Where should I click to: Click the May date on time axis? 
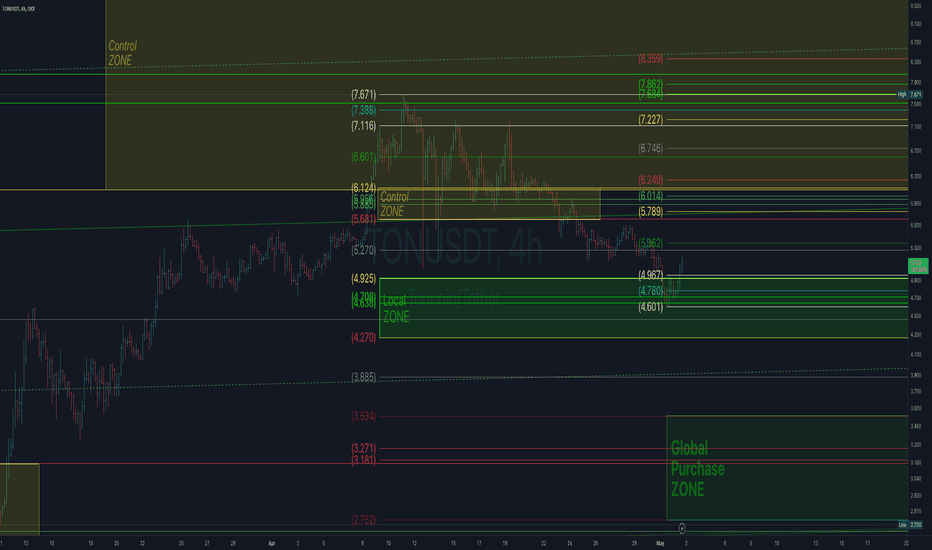660,543
